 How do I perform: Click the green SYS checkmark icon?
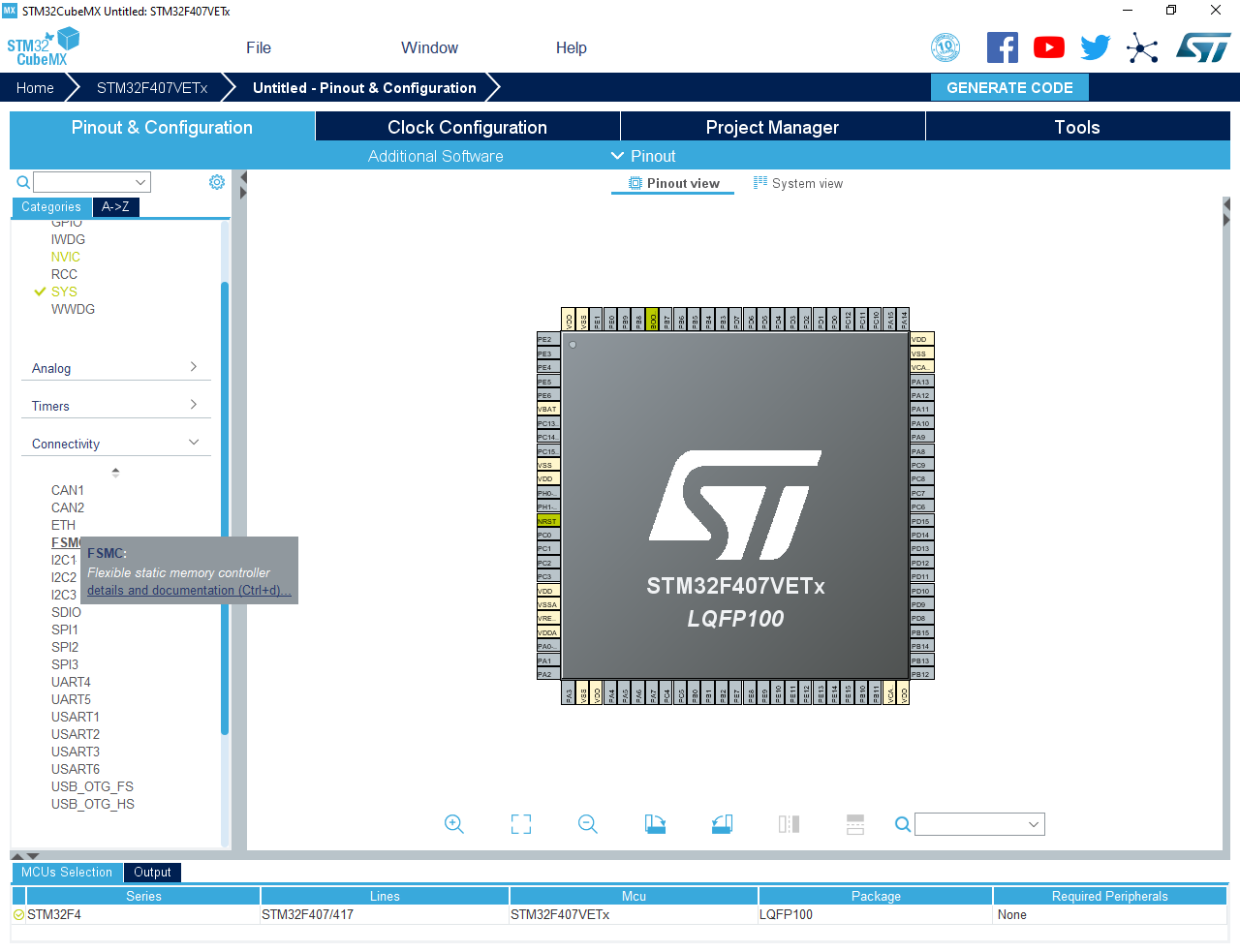point(40,292)
